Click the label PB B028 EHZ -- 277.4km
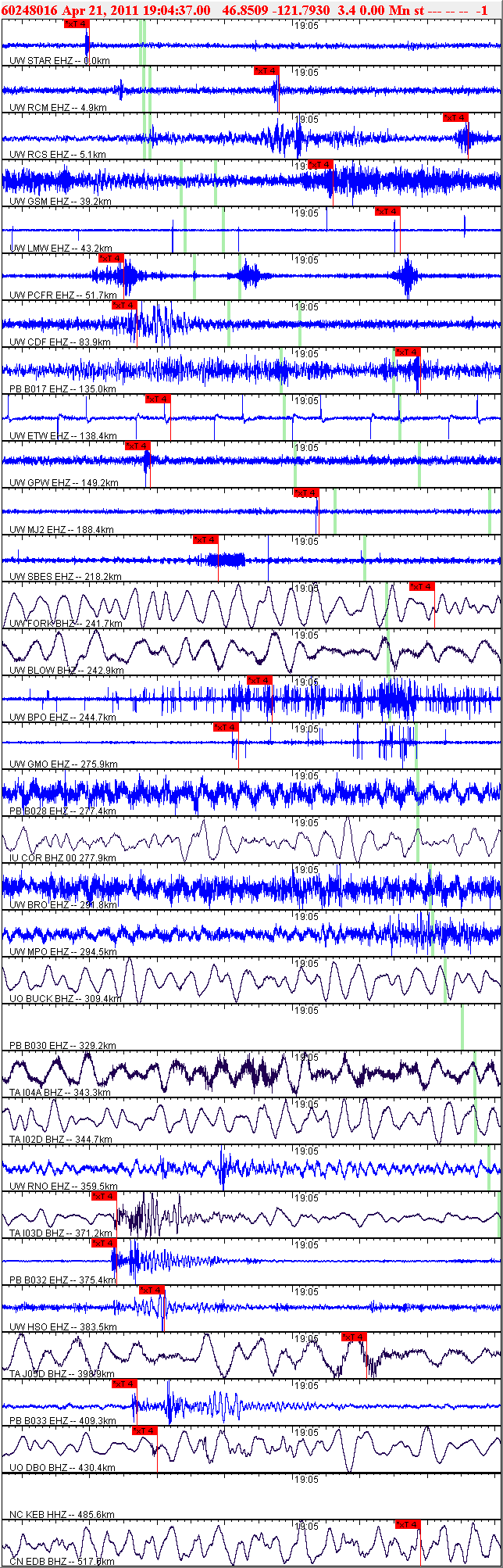 (62, 811)
